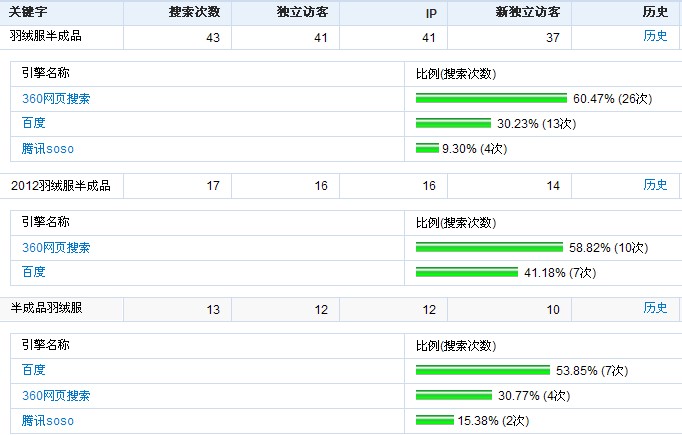Click 腾讯soso link with 15.38% share
The width and height of the screenshot is (682, 435).
pos(48,420)
